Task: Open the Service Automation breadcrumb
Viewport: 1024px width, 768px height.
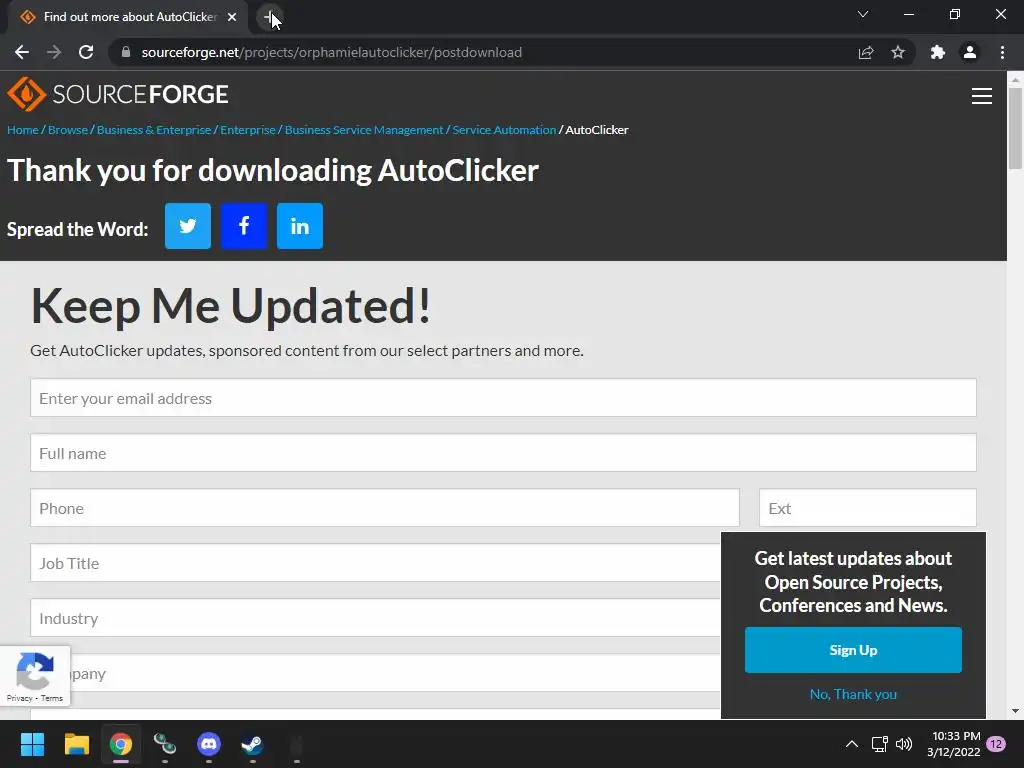Action: point(504,130)
